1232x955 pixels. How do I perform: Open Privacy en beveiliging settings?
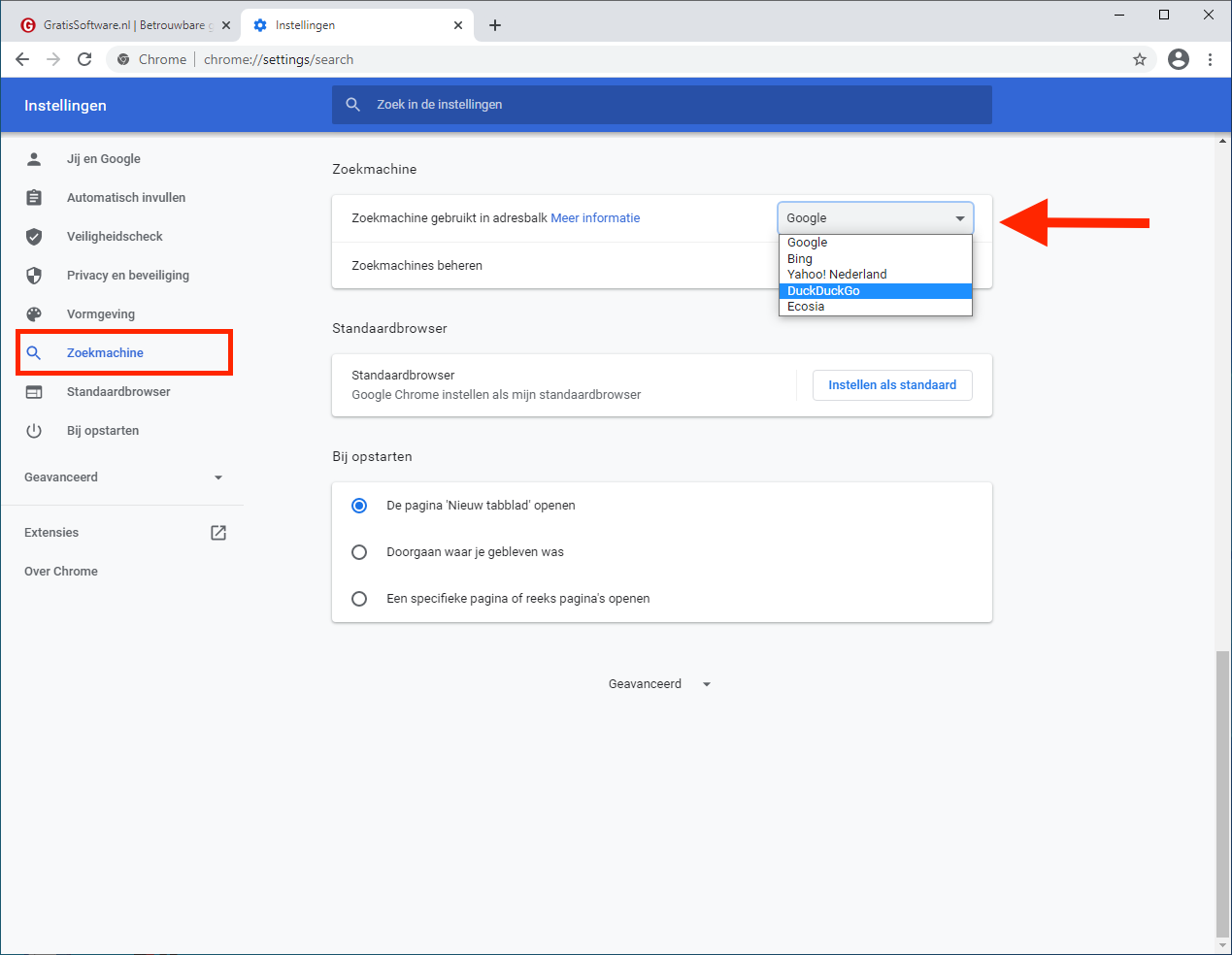coord(127,276)
